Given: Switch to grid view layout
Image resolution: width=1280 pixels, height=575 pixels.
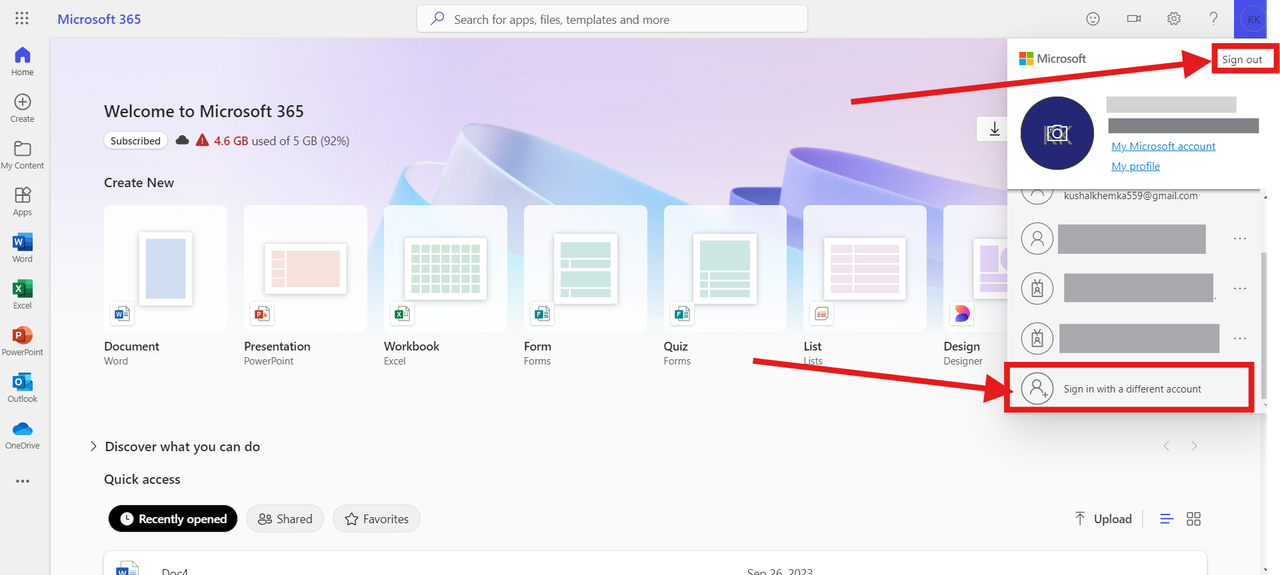Looking at the screenshot, I should [1193, 519].
